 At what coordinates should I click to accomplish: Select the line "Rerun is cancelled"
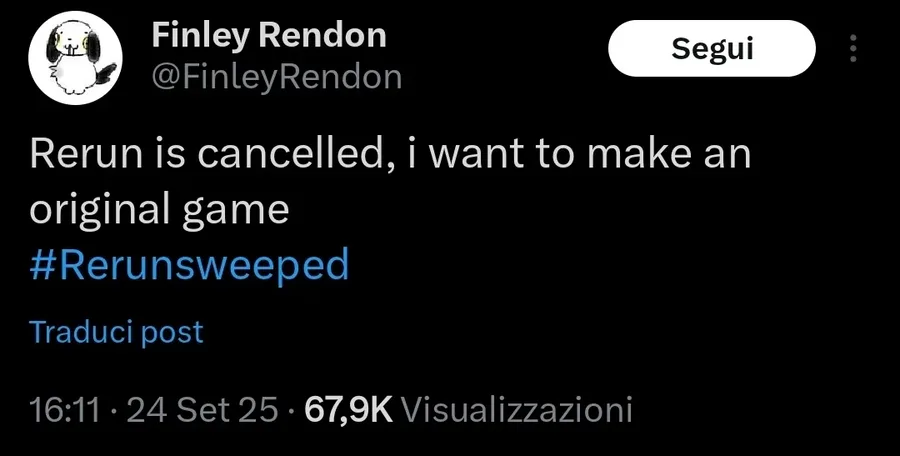[x=213, y=156]
